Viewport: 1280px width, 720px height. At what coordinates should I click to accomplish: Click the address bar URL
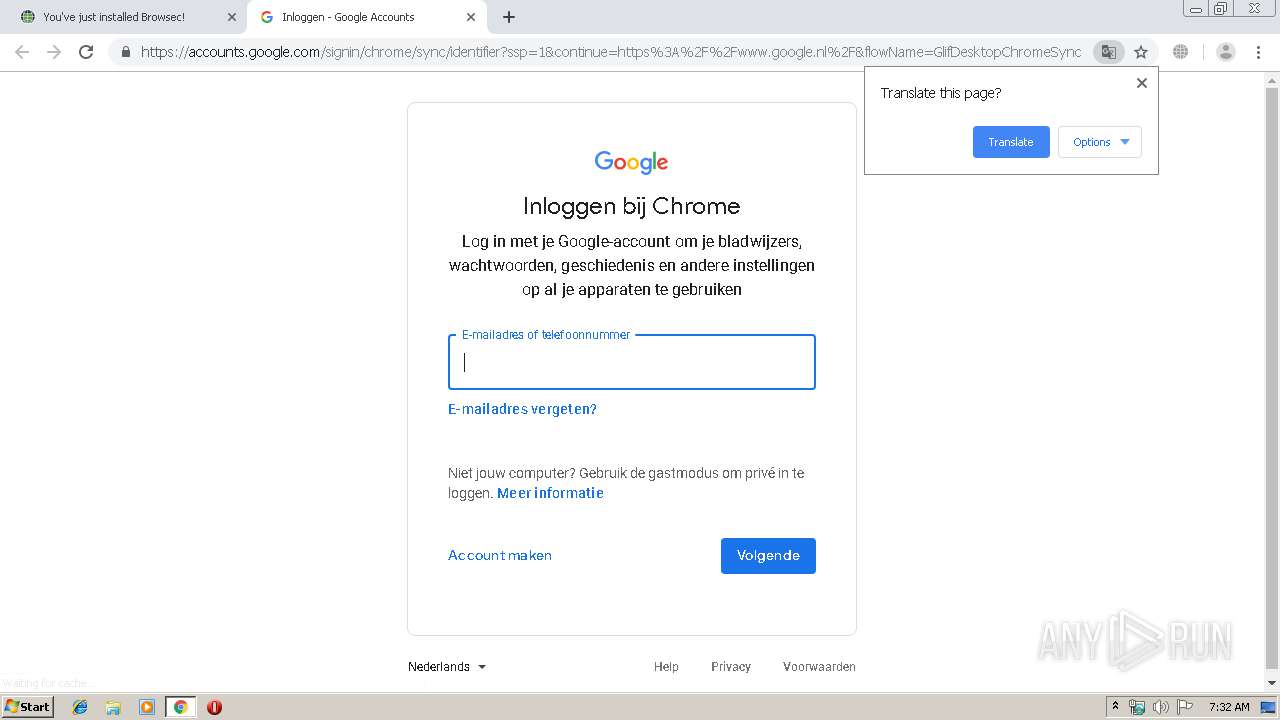coord(610,52)
